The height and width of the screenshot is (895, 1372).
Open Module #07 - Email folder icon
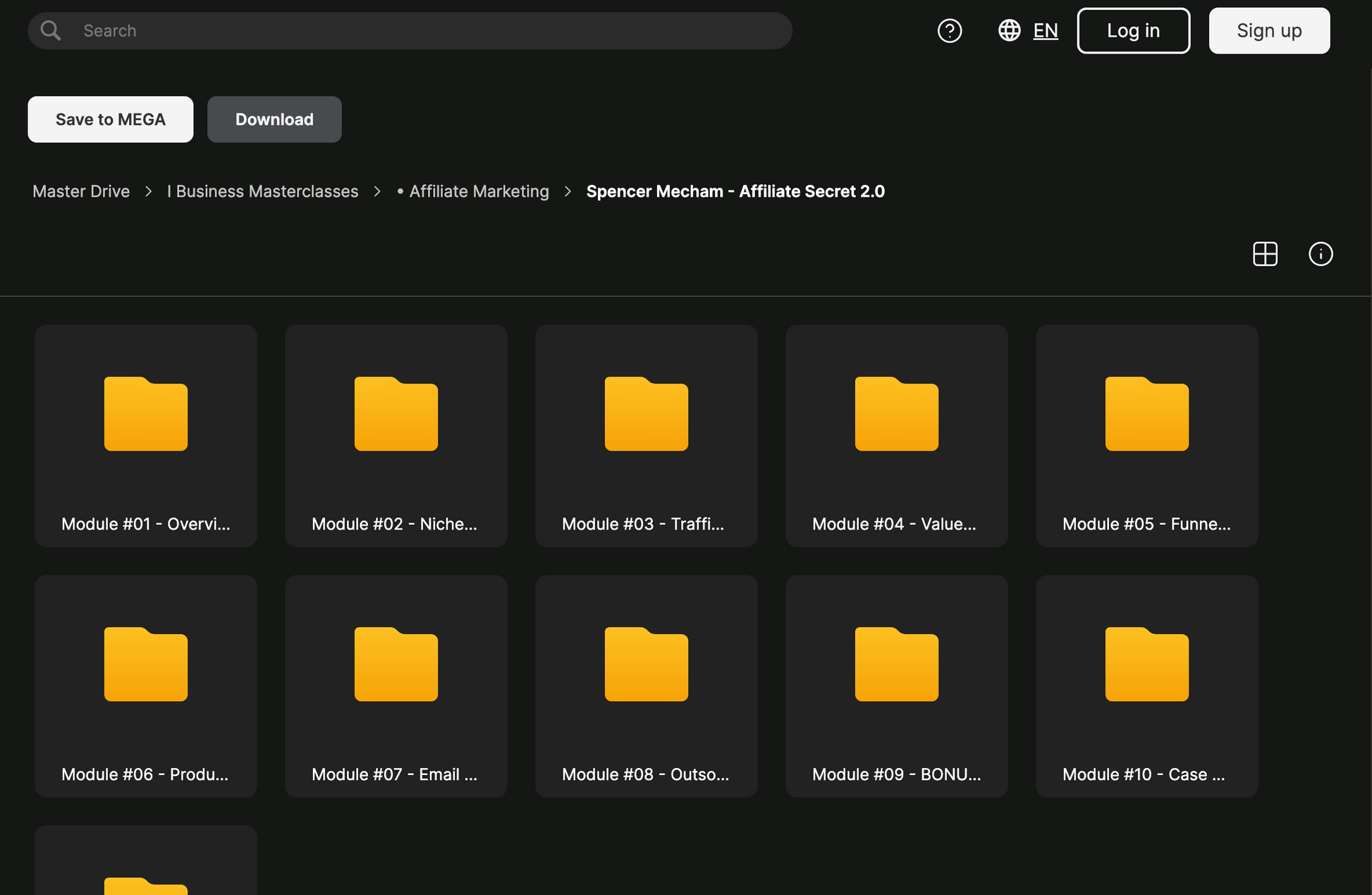396,664
